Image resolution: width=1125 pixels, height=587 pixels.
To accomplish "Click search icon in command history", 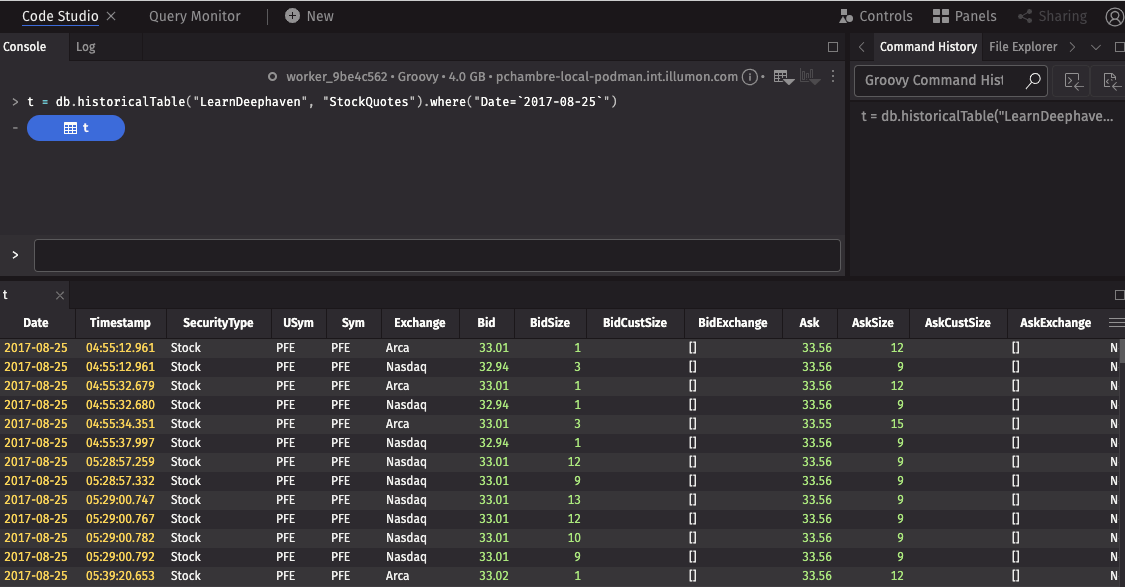I will [x=1033, y=81].
